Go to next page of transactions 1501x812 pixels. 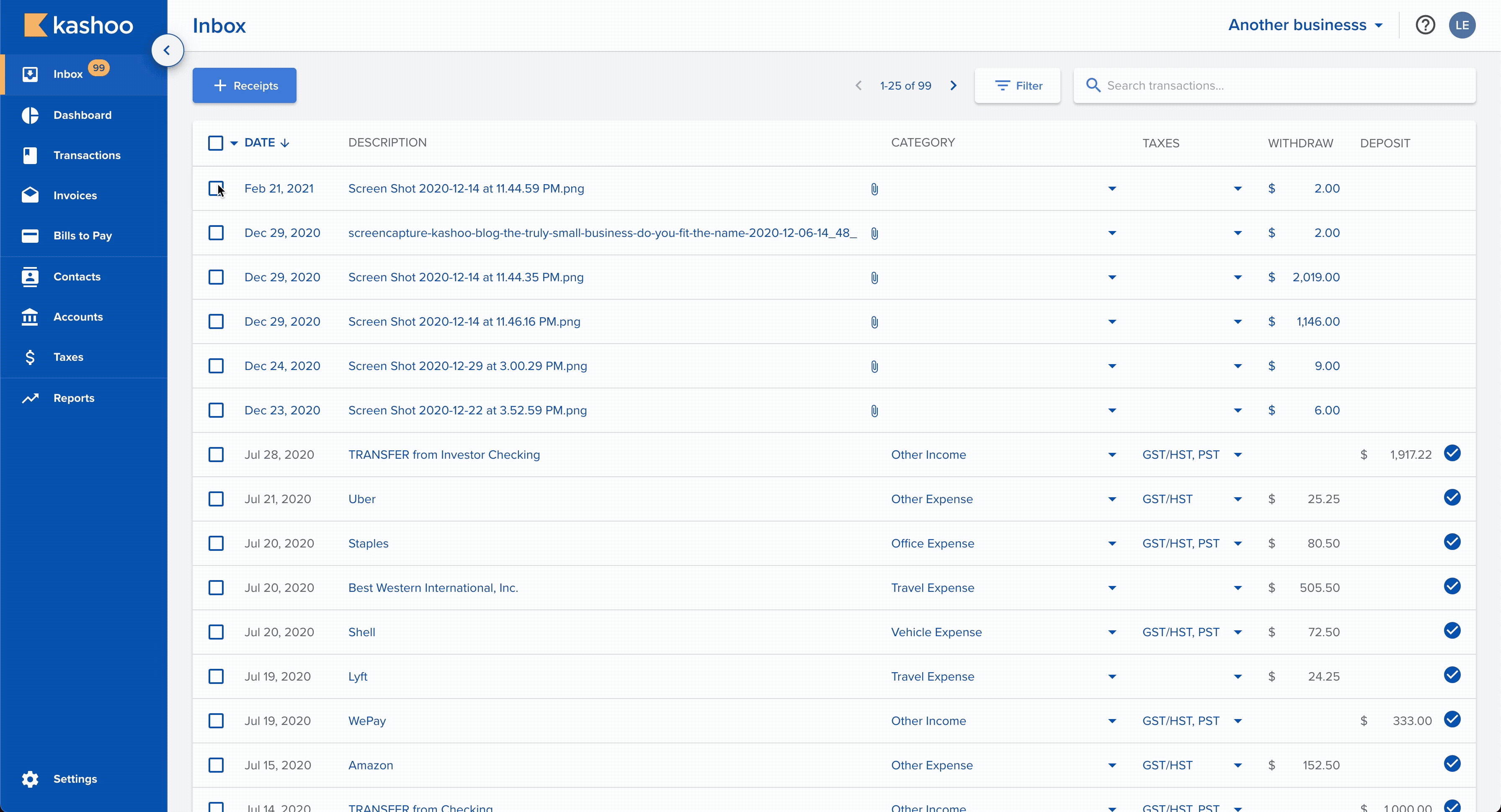pyautogui.click(x=953, y=86)
